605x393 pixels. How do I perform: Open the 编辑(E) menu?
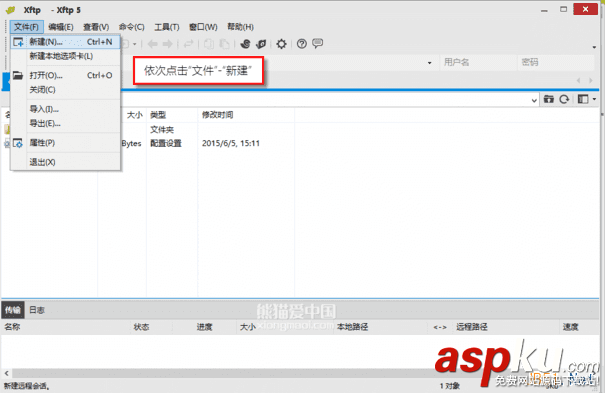click(61, 27)
